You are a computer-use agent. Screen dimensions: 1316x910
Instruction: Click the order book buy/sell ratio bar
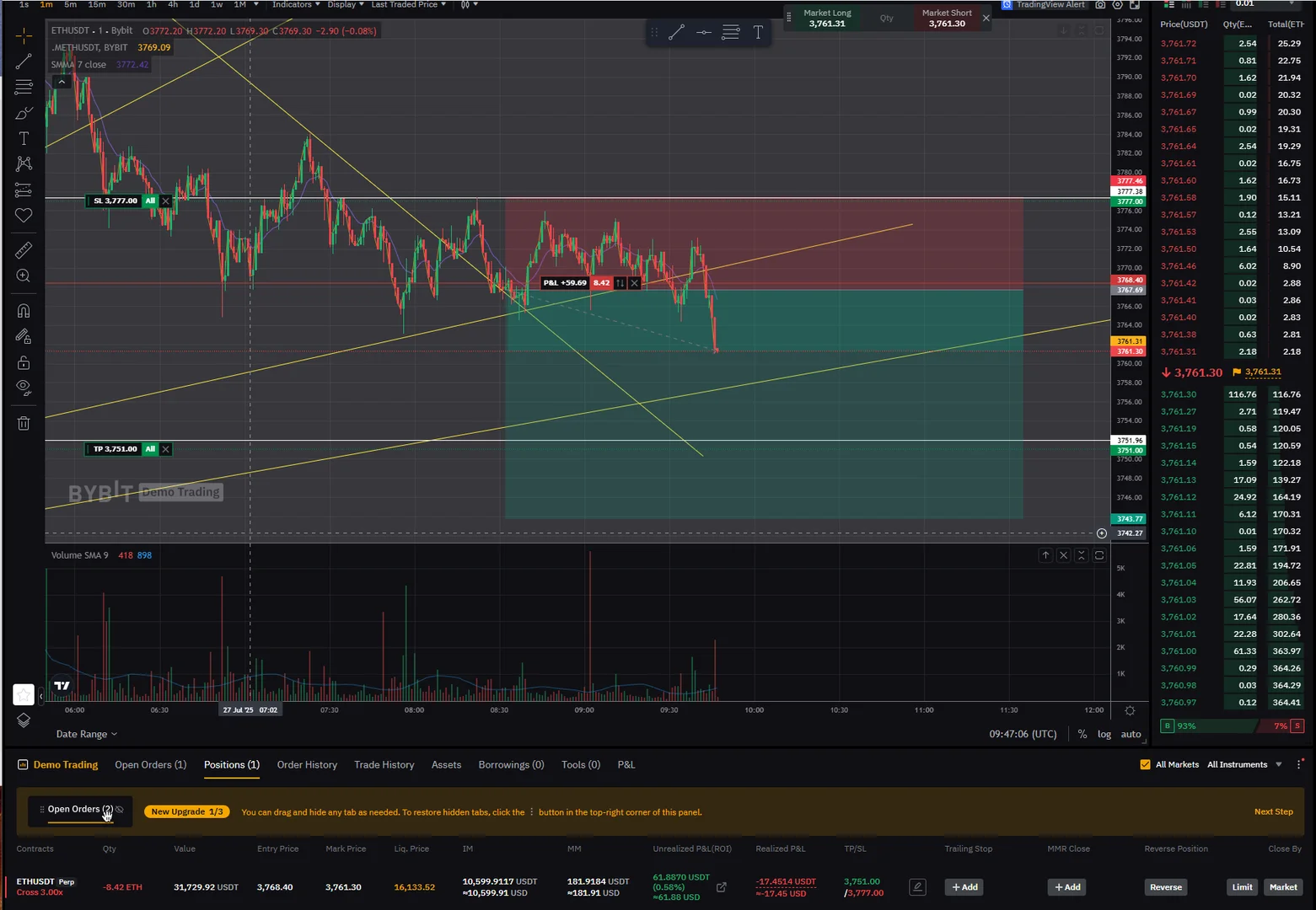[1233, 725]
